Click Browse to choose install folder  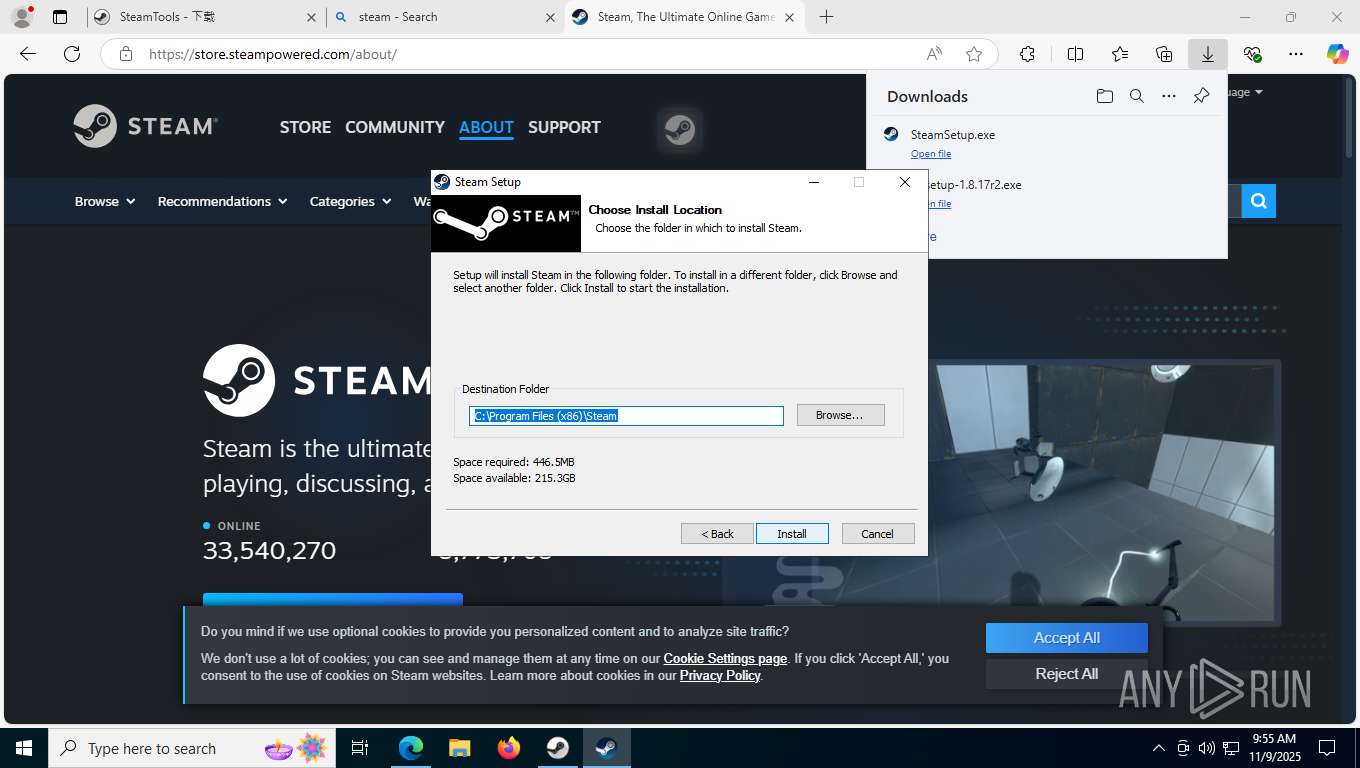pos(840,415)
